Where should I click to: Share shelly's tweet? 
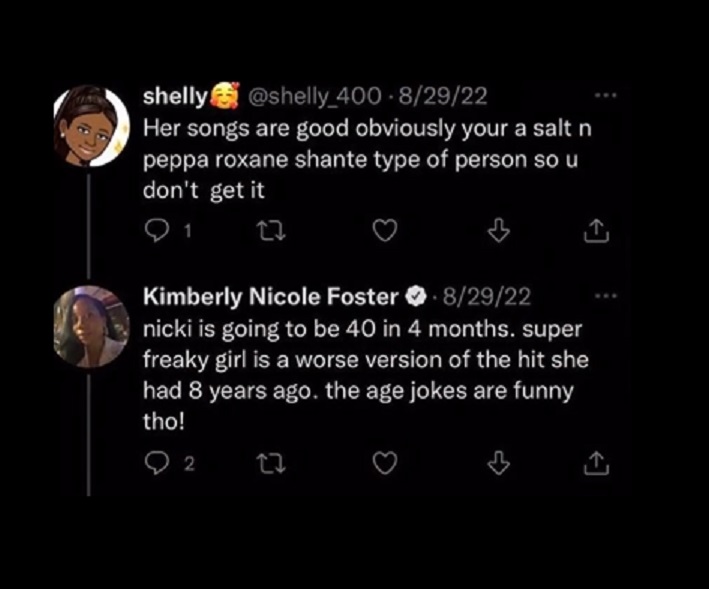point(596,232)
